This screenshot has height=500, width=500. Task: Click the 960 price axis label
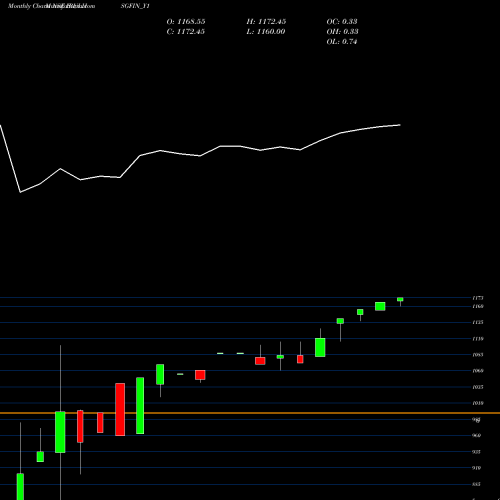[477, 435]
